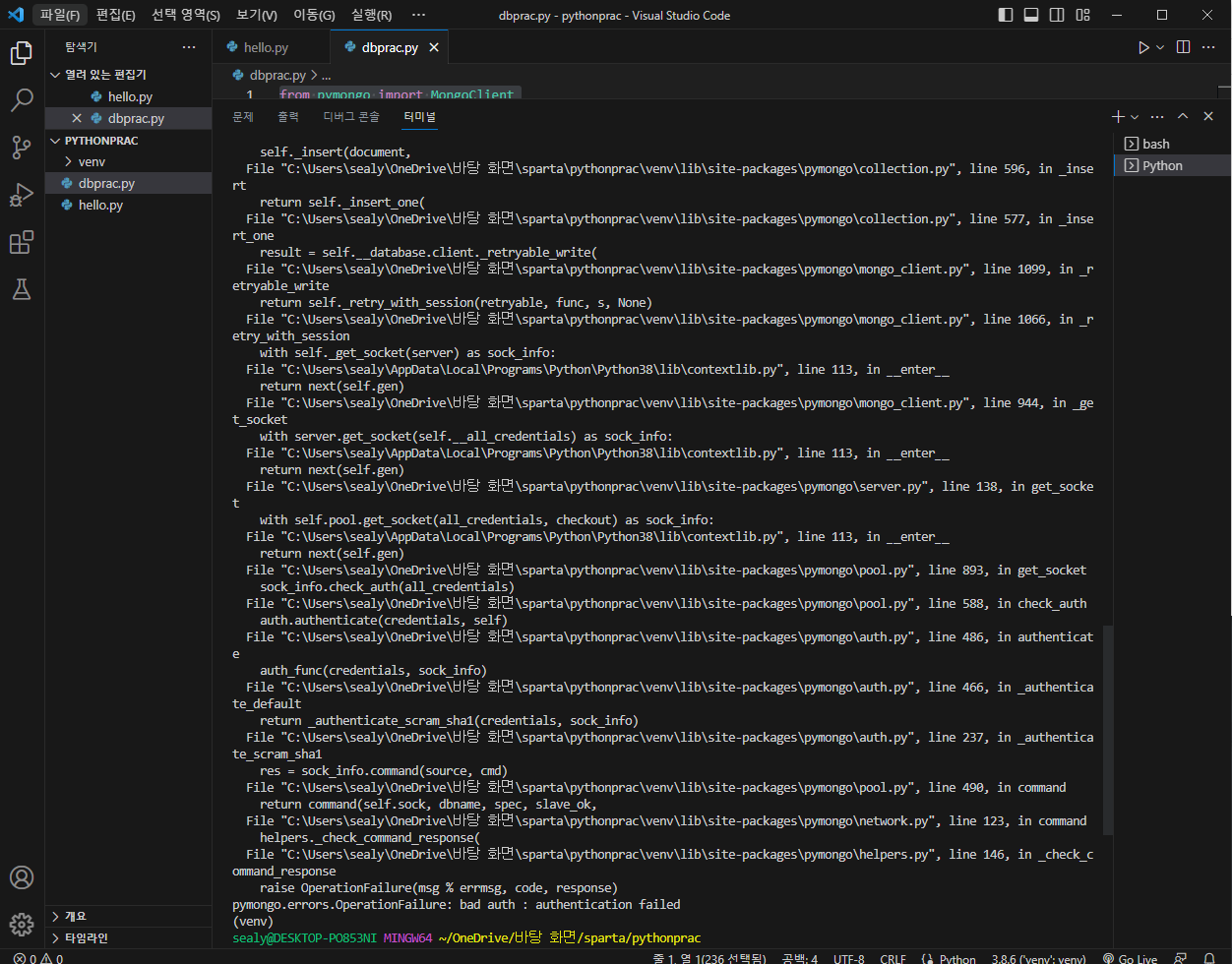This screenshot has width=1232, height=964.
Task: Open new terminal profile dropdown arrow
Action: pyautogui.click(x=1135, y=116)
